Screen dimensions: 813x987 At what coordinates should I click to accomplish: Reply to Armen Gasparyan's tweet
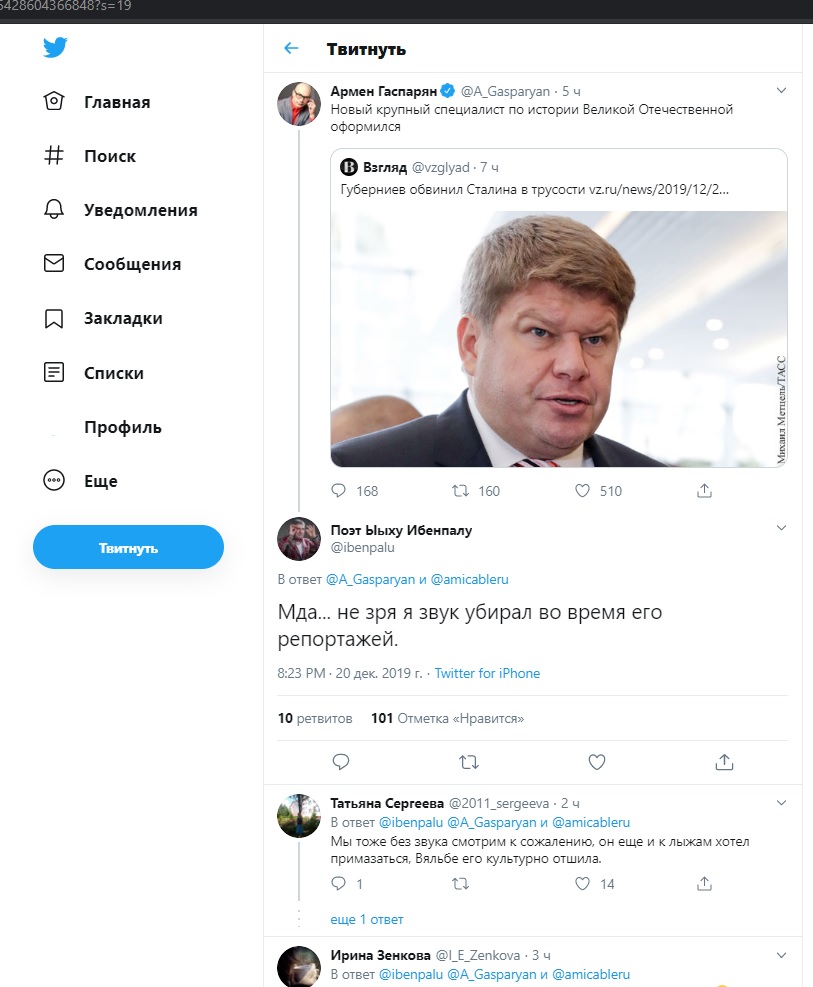coord(339,491)
